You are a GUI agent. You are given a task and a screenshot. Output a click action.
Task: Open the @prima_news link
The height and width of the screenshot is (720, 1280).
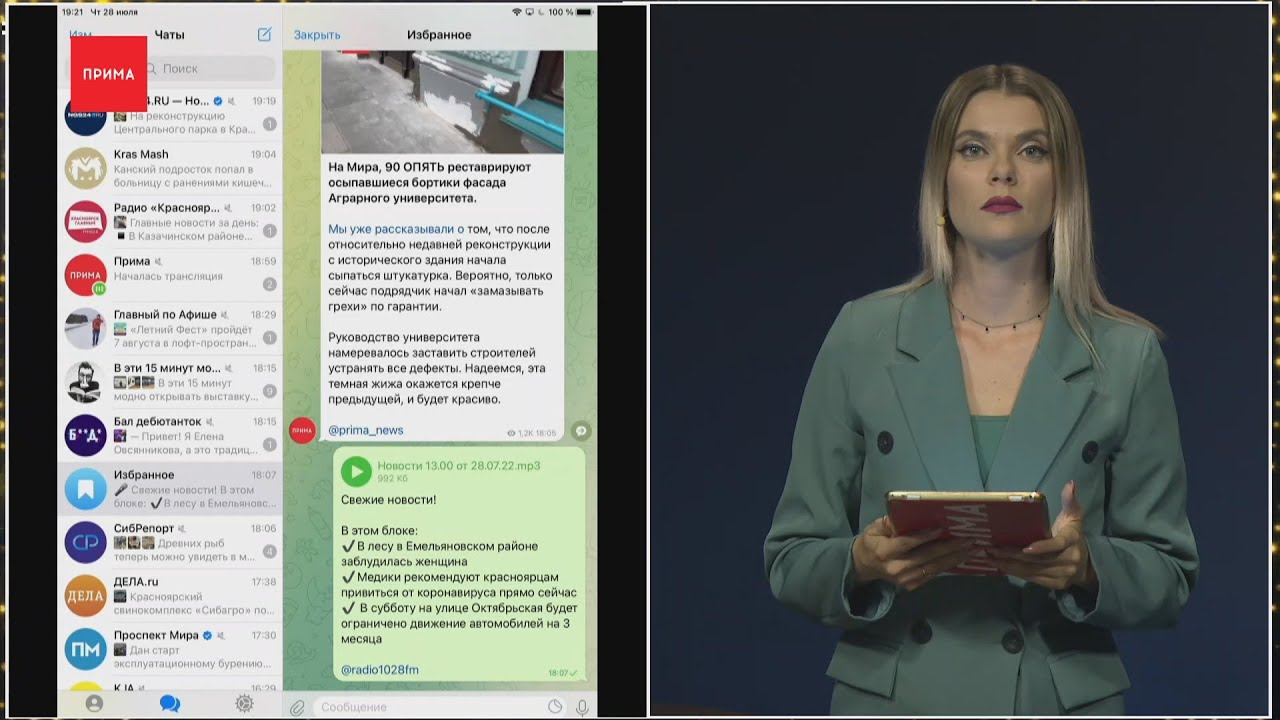(366, 430)
